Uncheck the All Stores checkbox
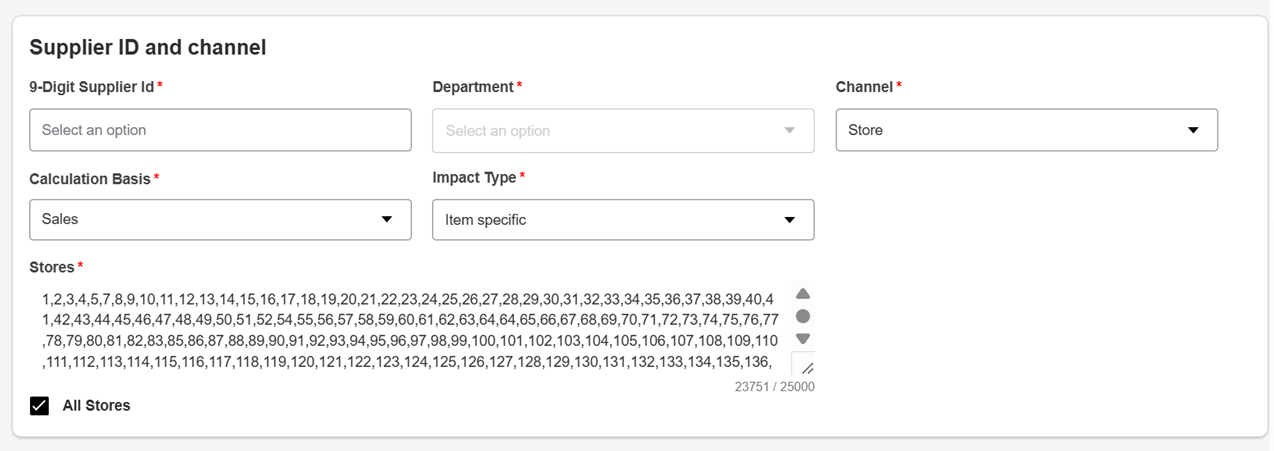 [39, 406]
